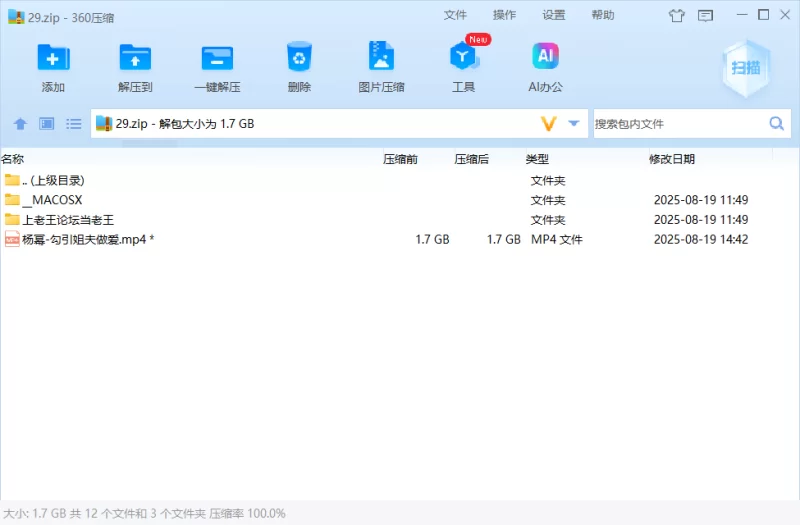Click the parent directory folder icon
The height and width of the screenshot is (525, 800).
[12, 180]
